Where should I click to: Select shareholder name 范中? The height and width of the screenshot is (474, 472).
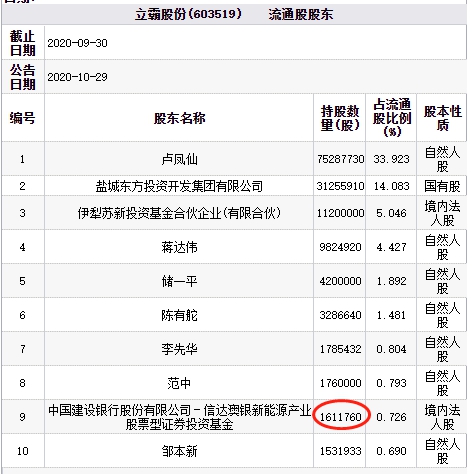179,383
